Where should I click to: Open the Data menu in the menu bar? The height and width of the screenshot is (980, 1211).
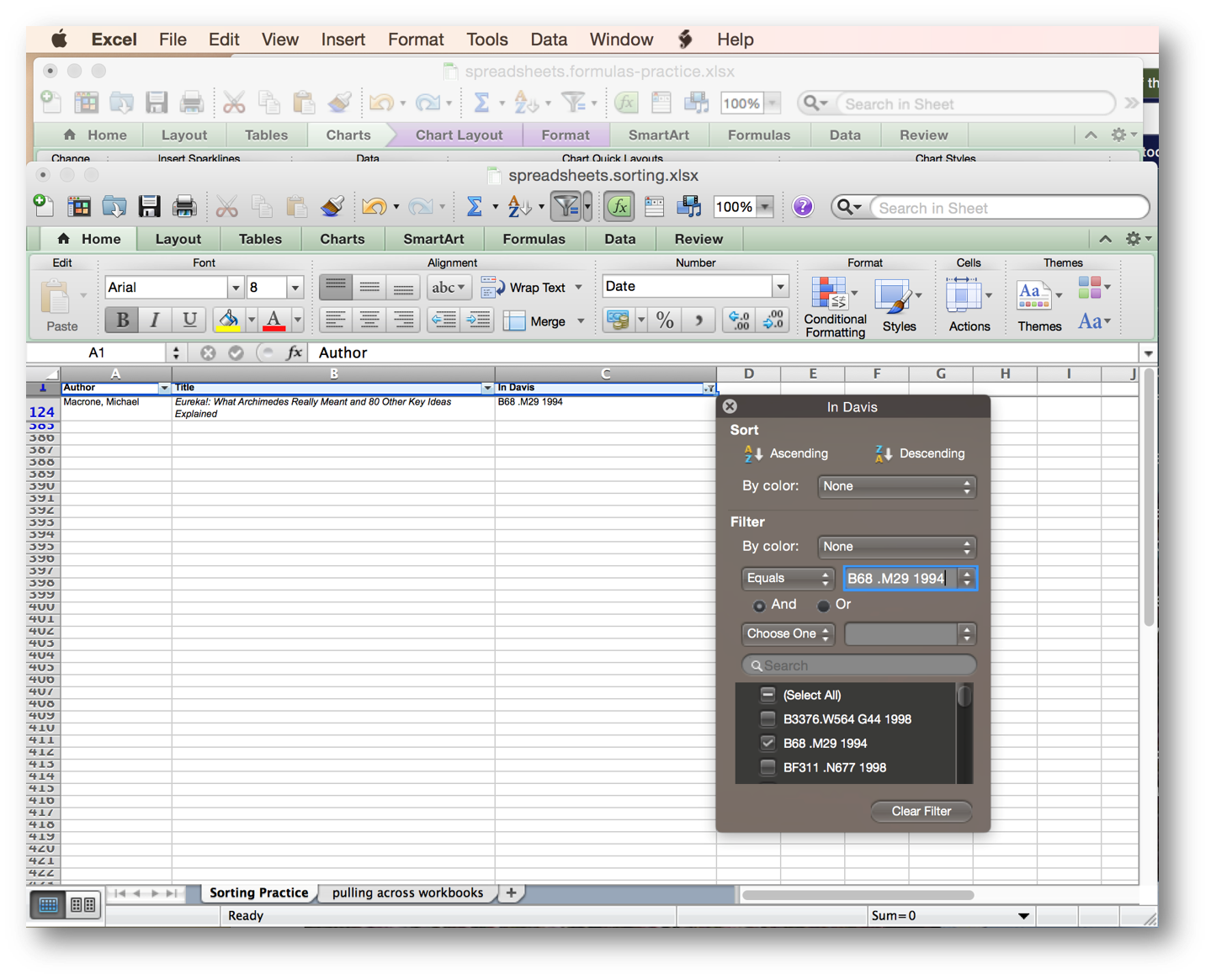[x=549, y=39]
